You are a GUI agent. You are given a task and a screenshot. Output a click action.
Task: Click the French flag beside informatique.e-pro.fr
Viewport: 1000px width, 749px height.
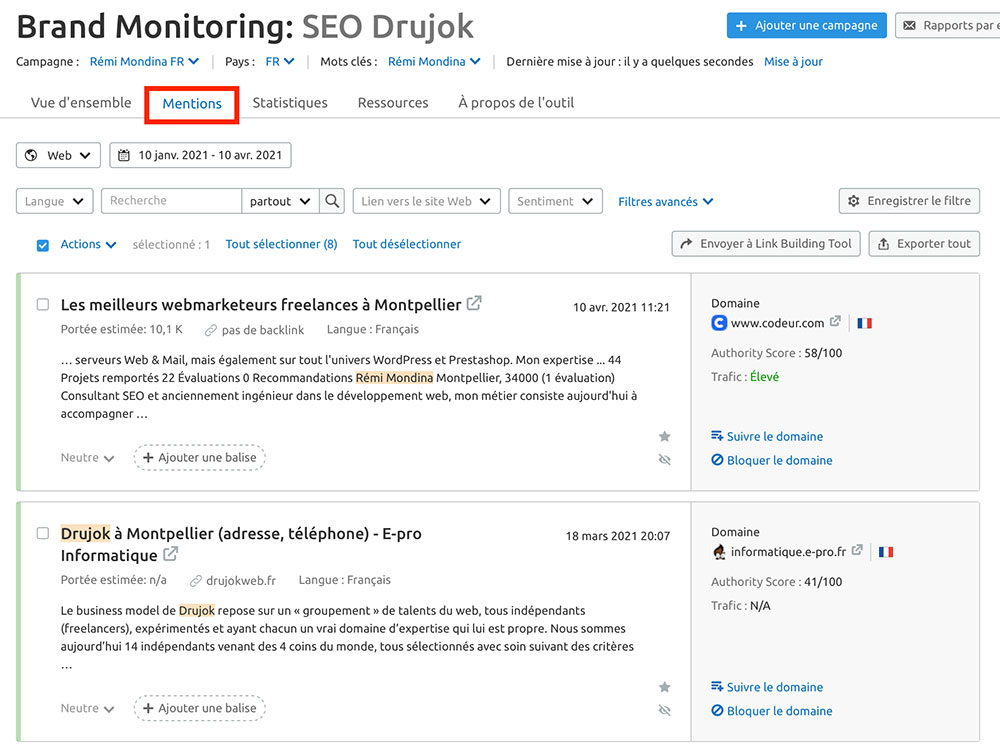[x=886, y=552]
